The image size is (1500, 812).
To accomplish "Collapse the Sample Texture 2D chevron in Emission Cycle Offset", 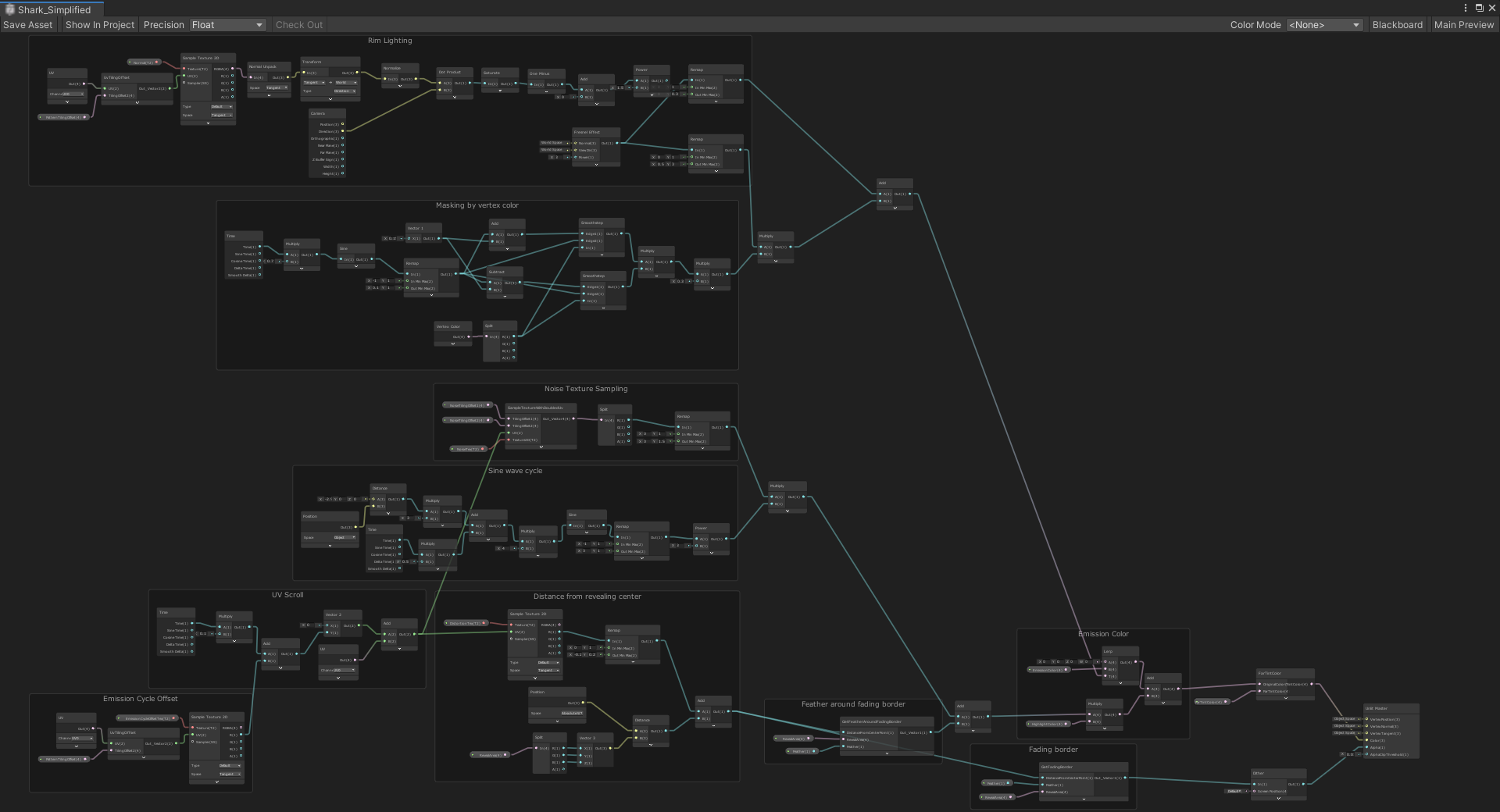I will pyautogui.click(x=216, y=782).
